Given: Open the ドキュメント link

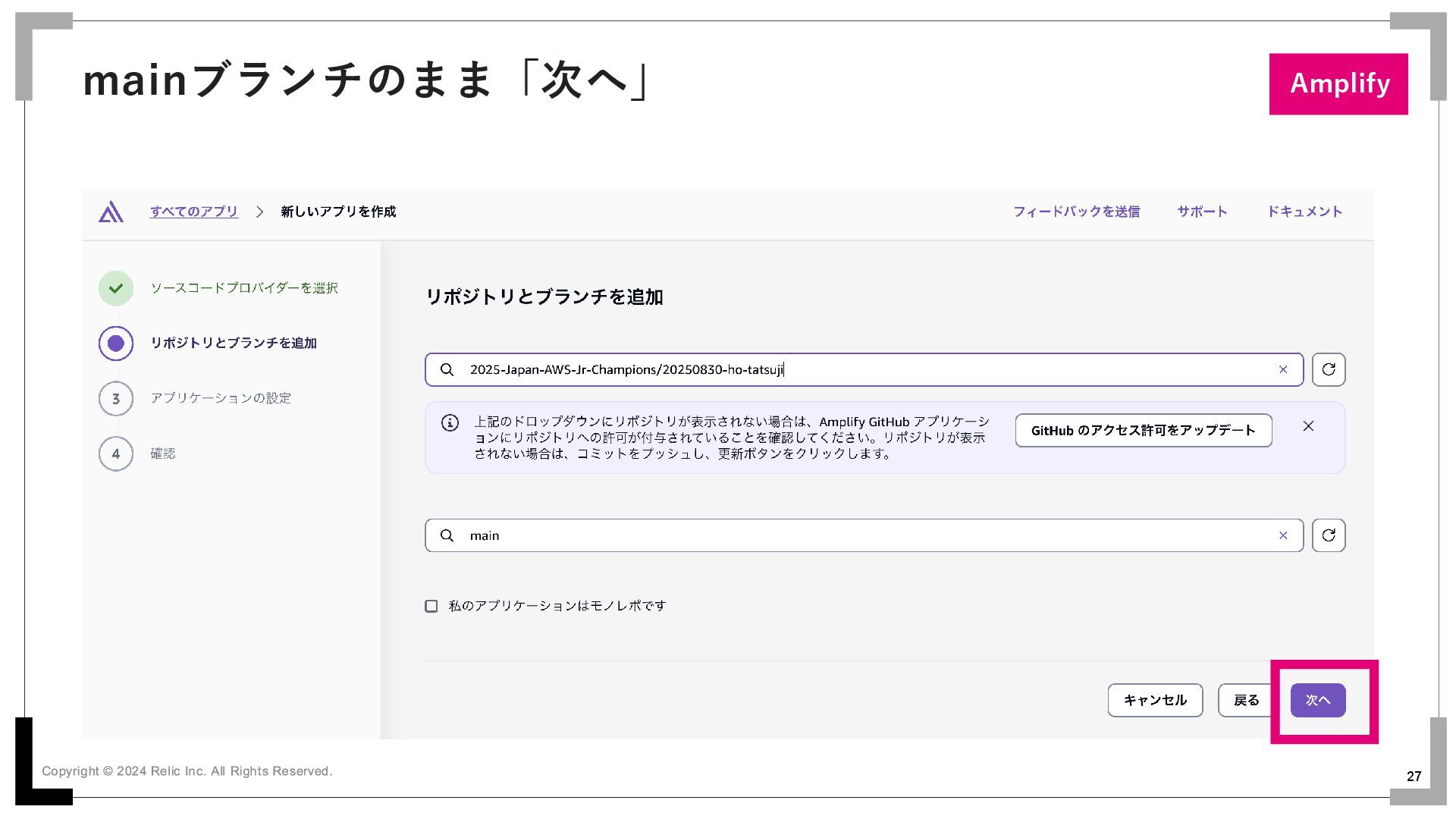Looking at the screenshot, I should tap(1304, 212).
